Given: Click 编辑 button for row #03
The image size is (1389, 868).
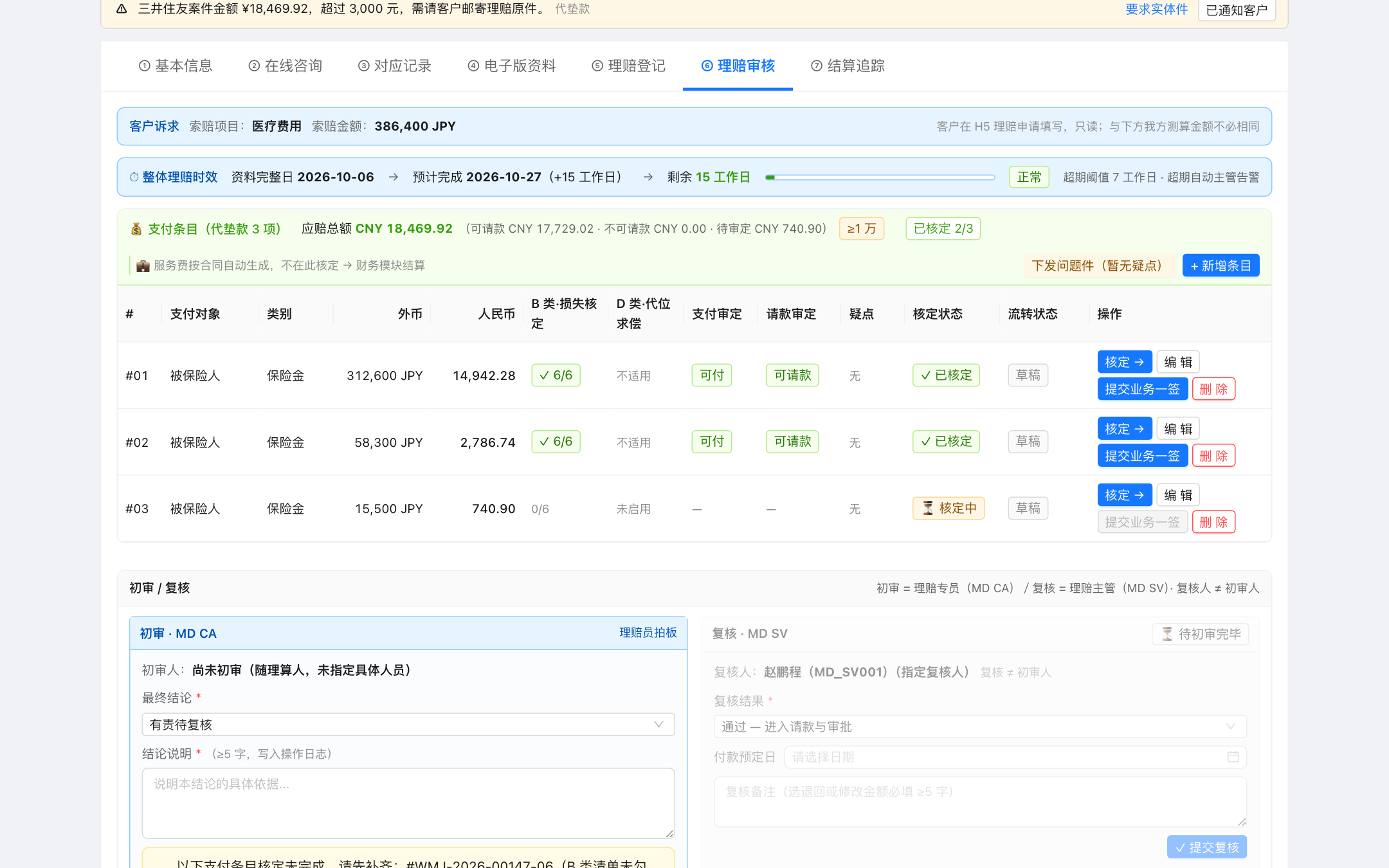Looking at the screenshot, I should click(x=1178, y=495).
